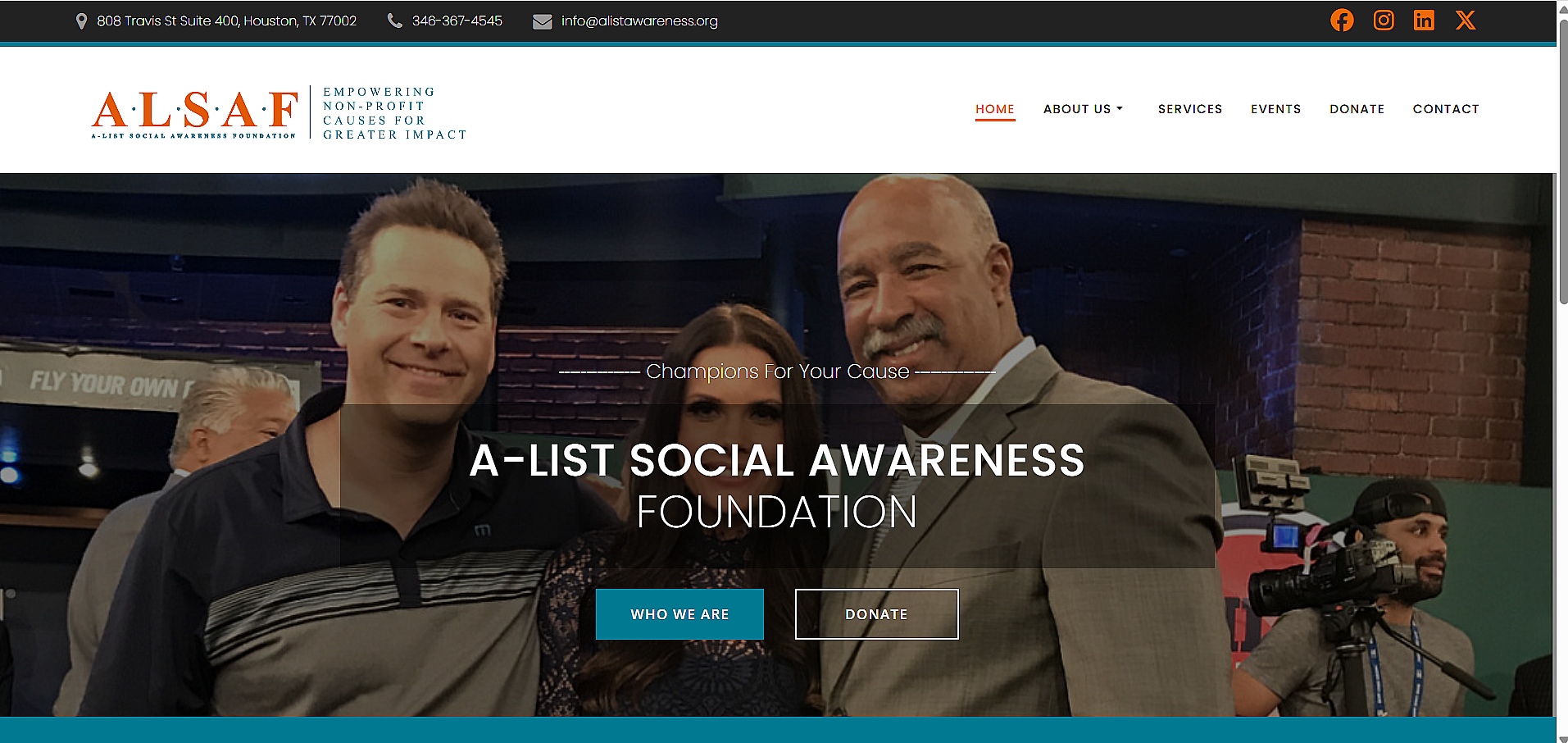Open the Services menu item
Screen dimensions: 1568x743
(x=1189, y=109)
